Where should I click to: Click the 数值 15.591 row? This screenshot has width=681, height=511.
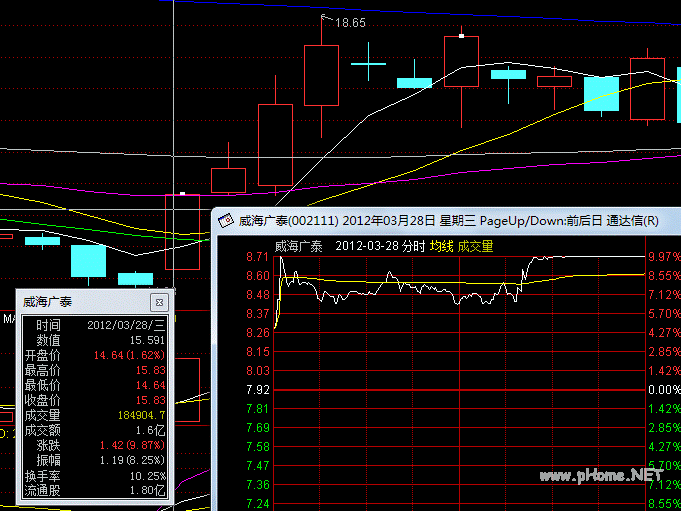tap(94, 340)
